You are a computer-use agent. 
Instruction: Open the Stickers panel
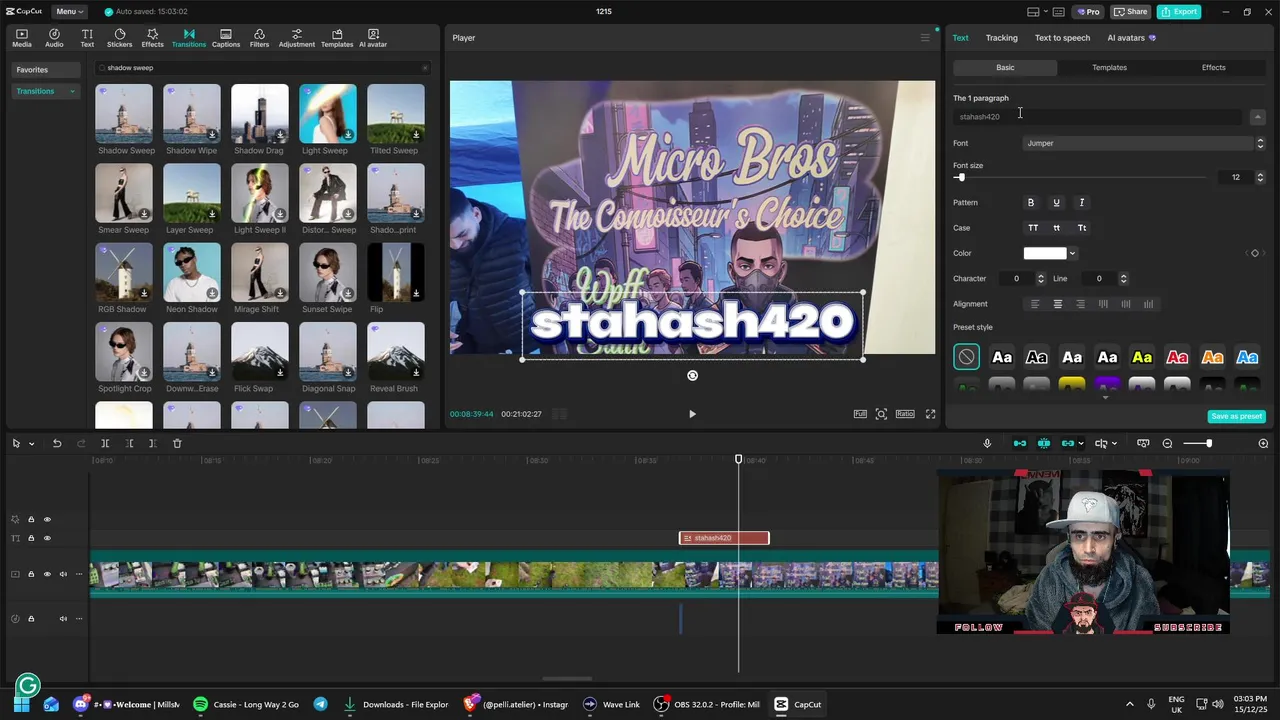pyautogui.click(x=119, y=38)
